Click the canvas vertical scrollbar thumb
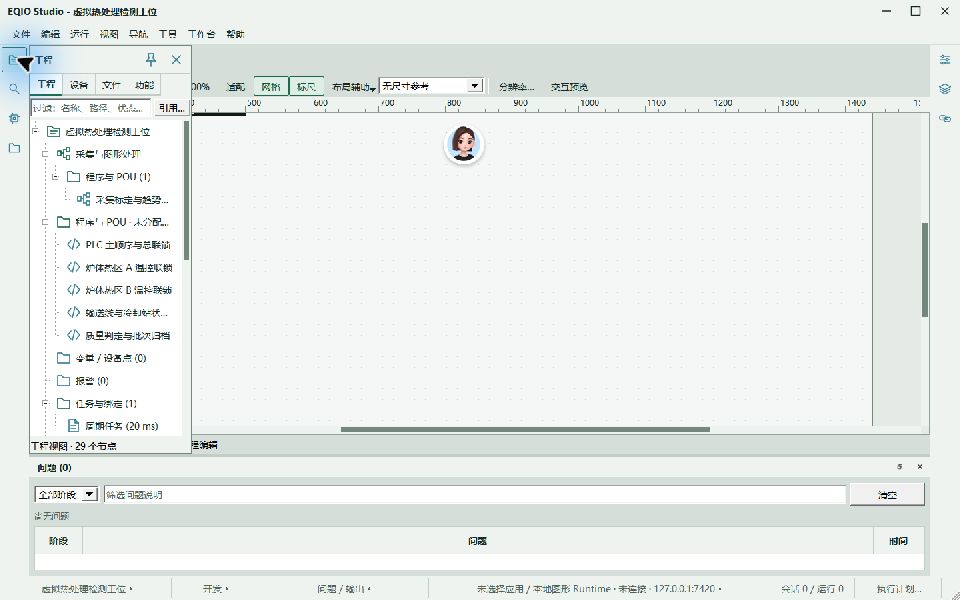The image size is (960, 600). coord(924,269)
